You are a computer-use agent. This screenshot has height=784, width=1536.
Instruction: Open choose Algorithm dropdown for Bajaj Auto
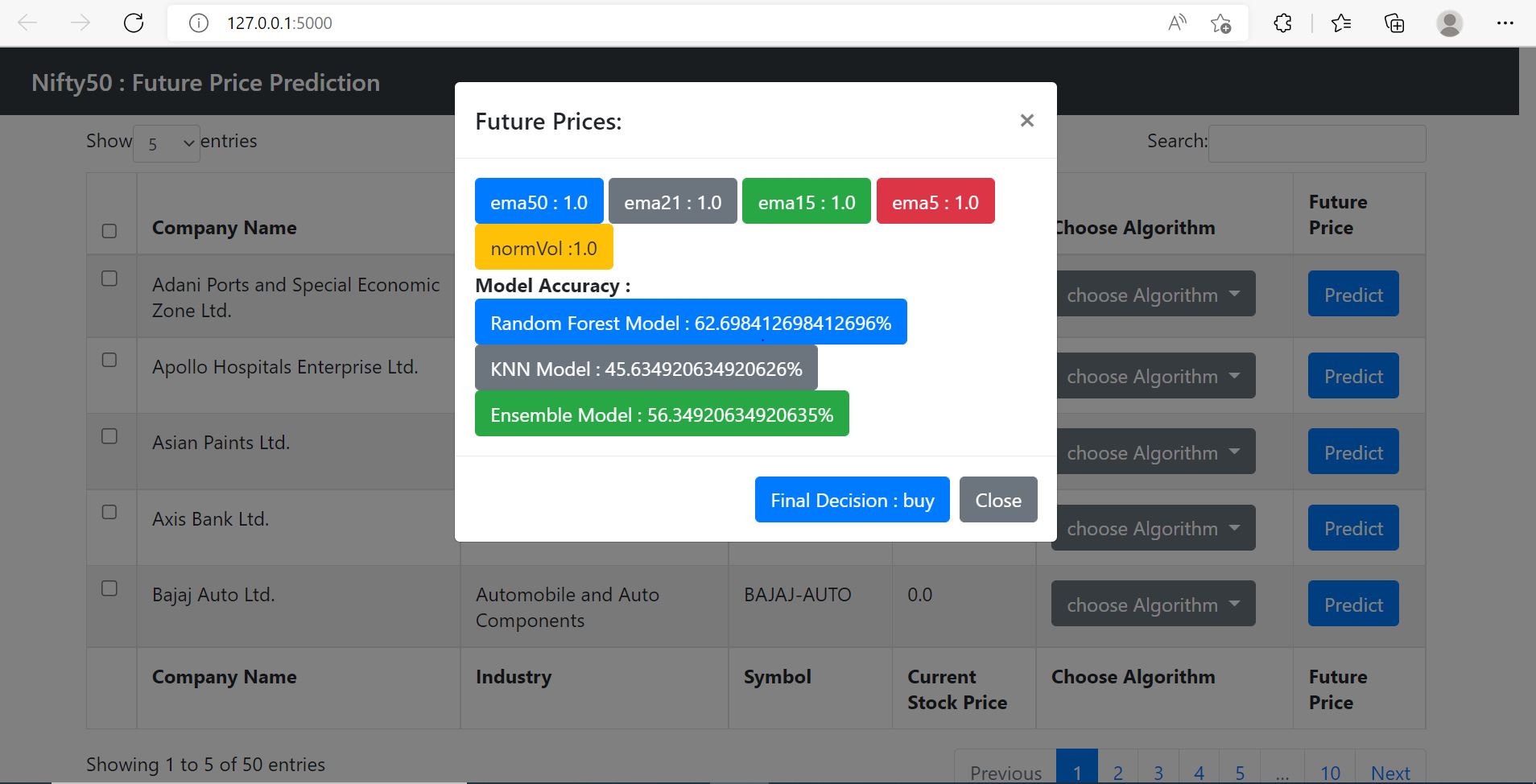1153,604
